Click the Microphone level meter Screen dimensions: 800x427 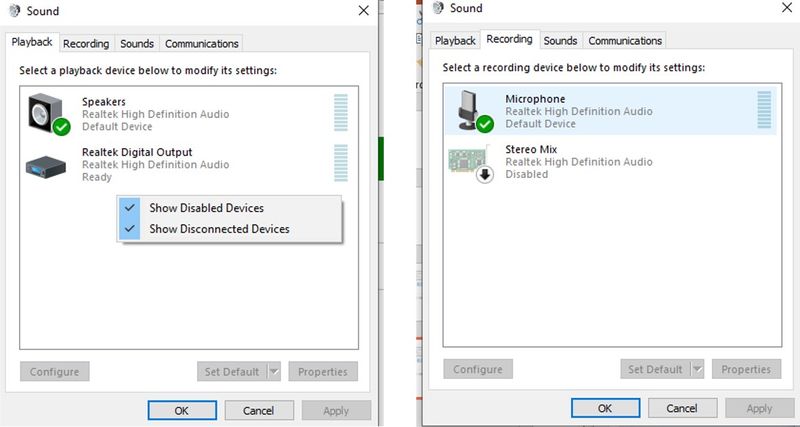coord(764,110)
